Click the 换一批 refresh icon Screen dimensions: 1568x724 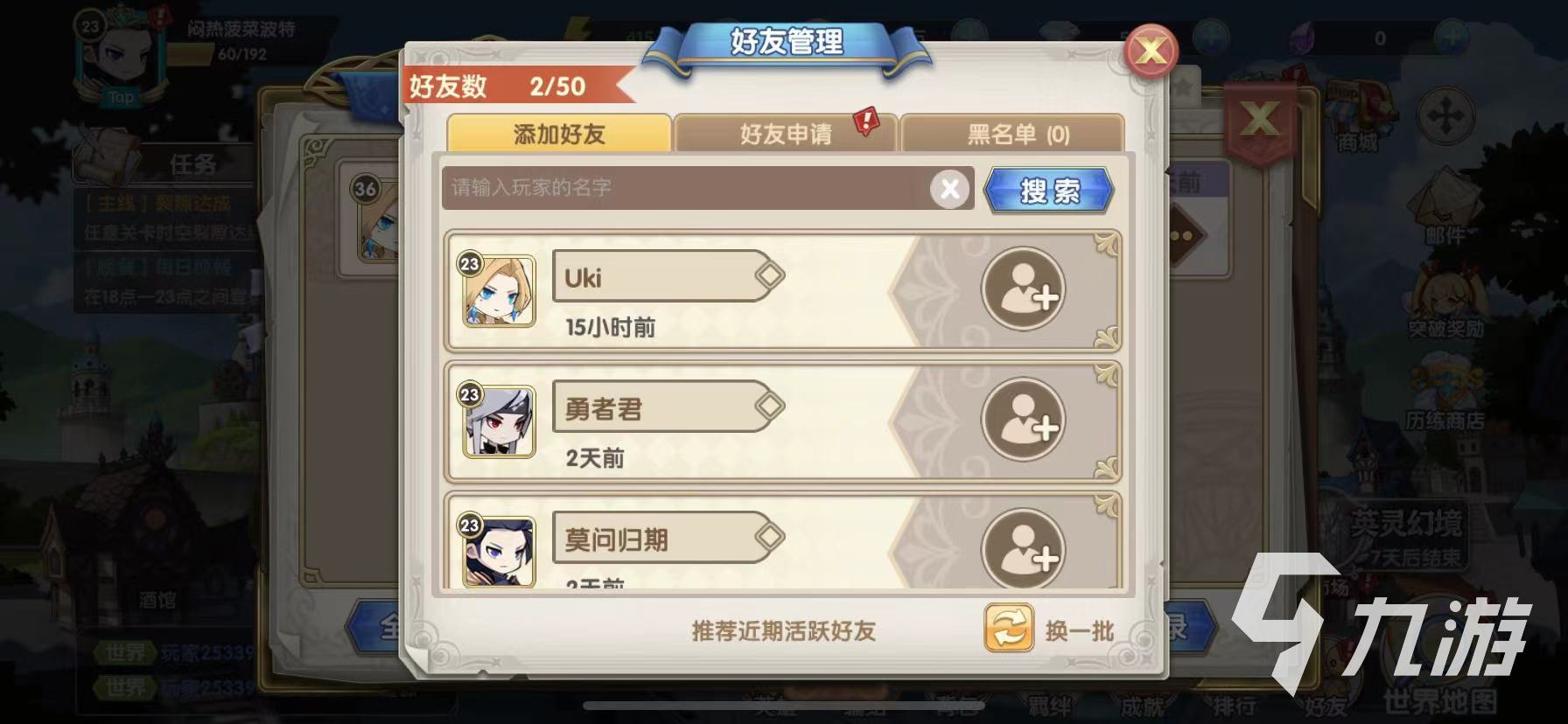click(x=1009, y=628)
